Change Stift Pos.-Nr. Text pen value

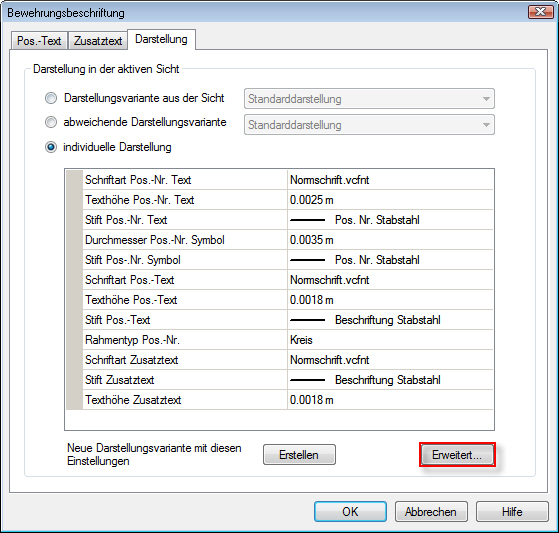pyautogui.click(x=390, y=220)
